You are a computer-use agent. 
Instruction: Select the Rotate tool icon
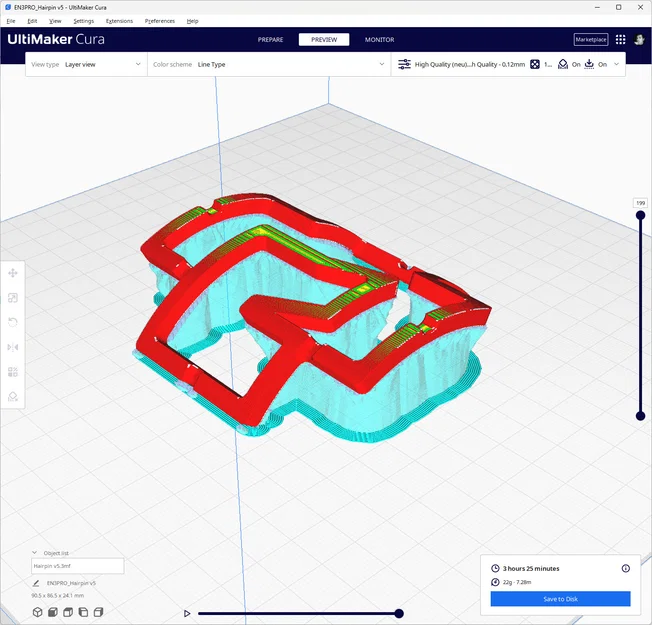[12, 322]
